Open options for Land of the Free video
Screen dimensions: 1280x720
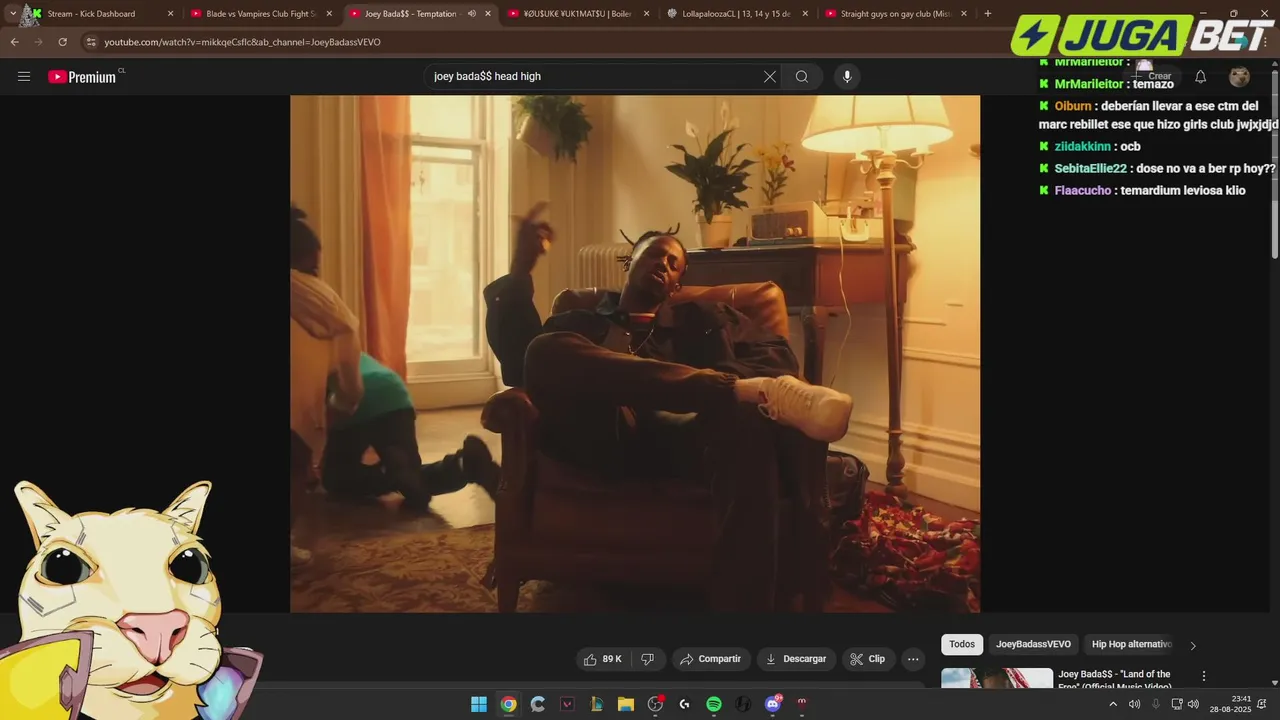coord(1204,676)
